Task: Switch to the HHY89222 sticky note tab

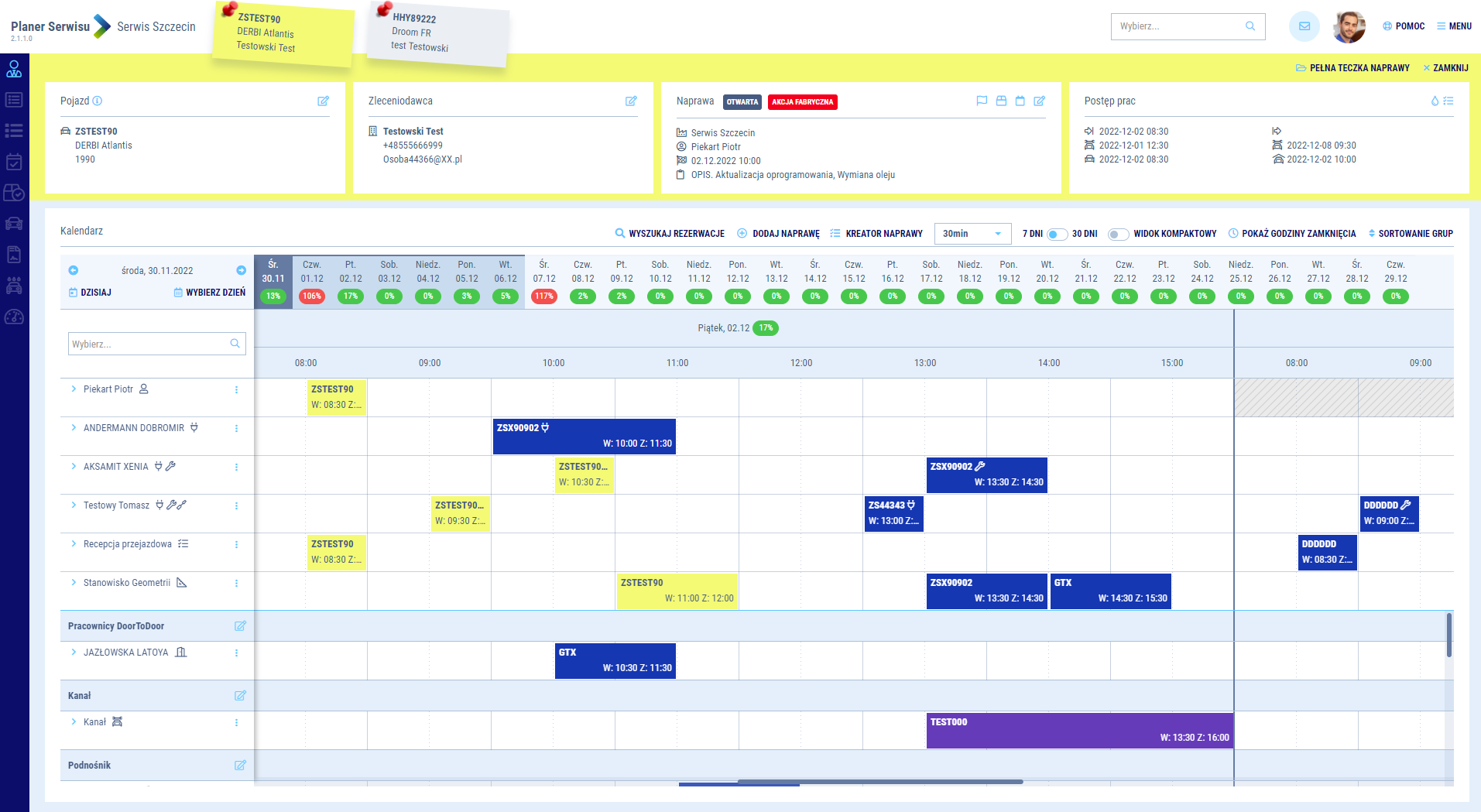Action: click(441, 33)
